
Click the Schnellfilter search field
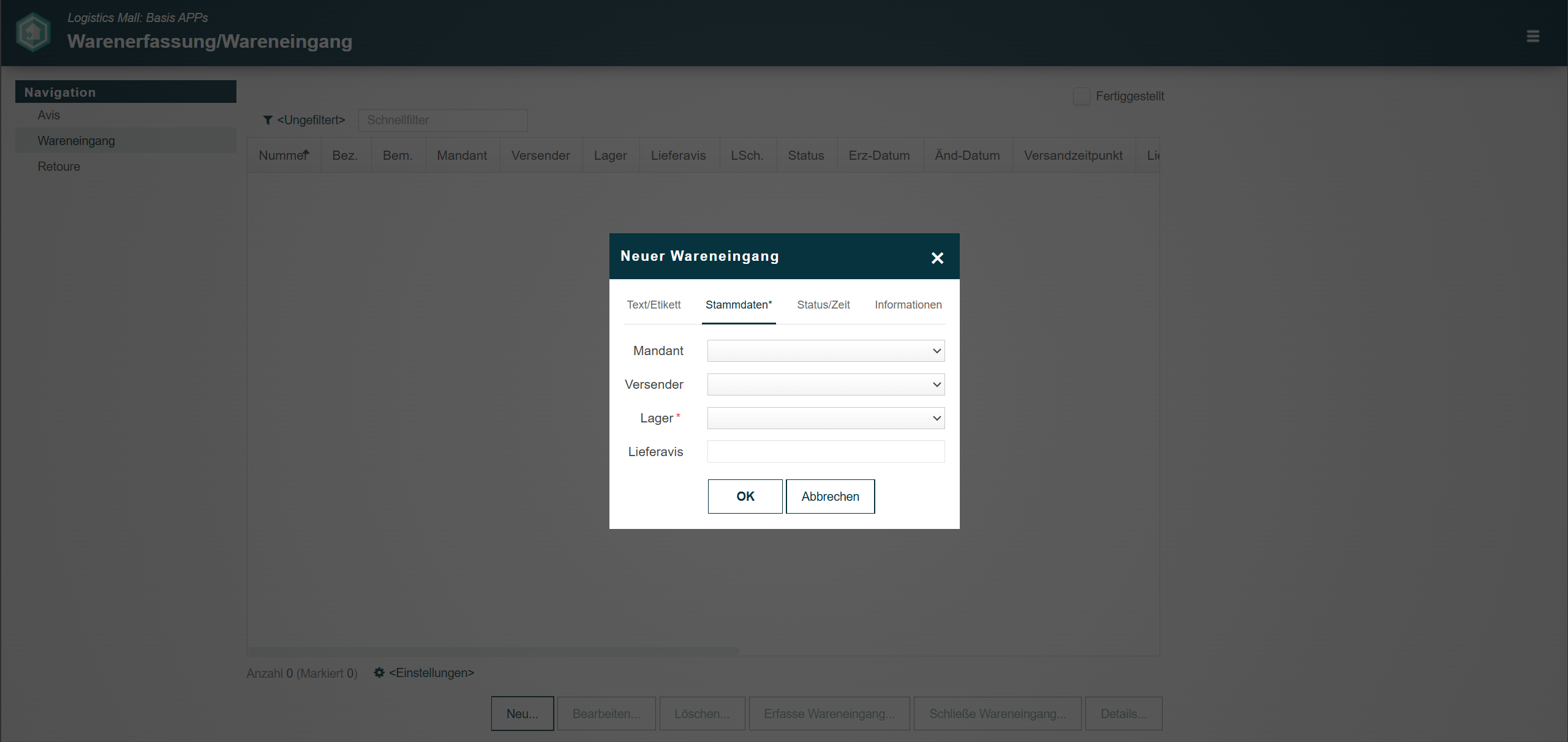[442, 121]
